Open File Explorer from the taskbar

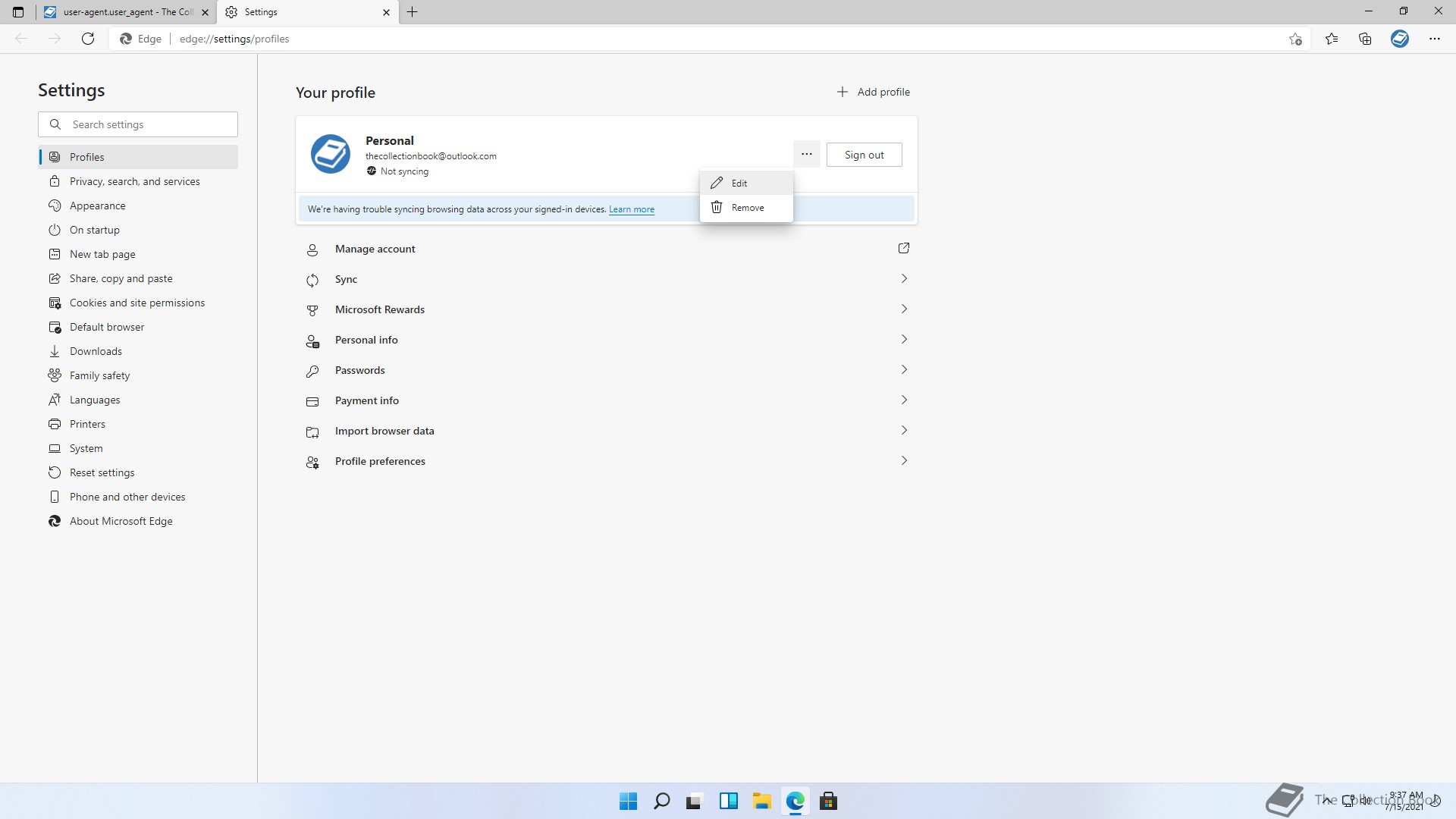pyautogui.click(x=761, y=801)
